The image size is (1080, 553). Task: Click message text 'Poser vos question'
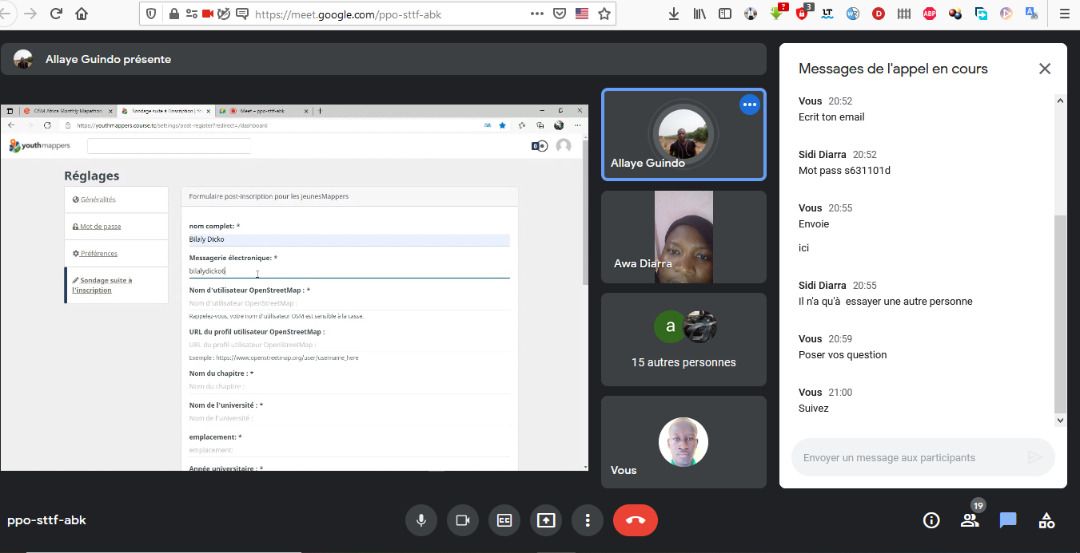(x=842, y=355)
